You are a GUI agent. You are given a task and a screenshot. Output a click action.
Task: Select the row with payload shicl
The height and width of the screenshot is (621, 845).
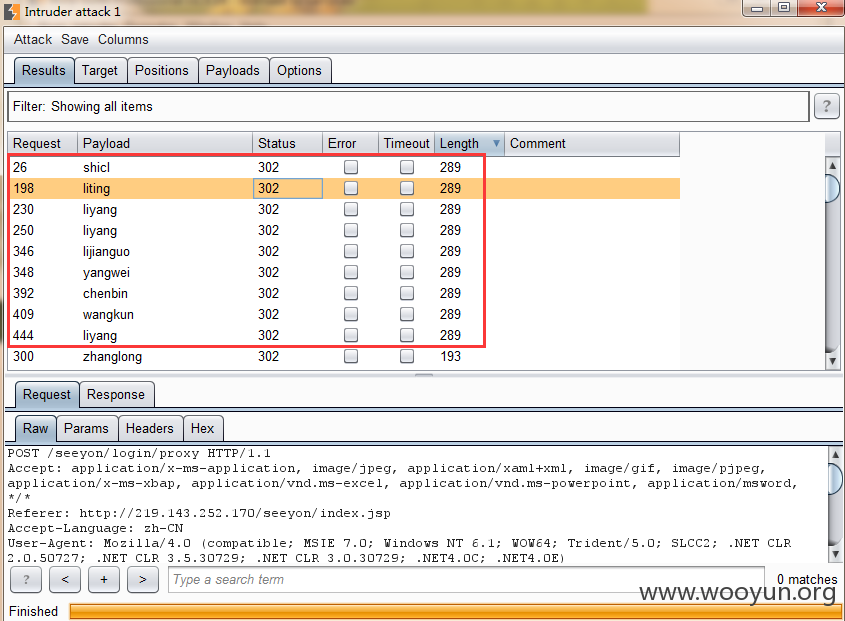point(344,167)
